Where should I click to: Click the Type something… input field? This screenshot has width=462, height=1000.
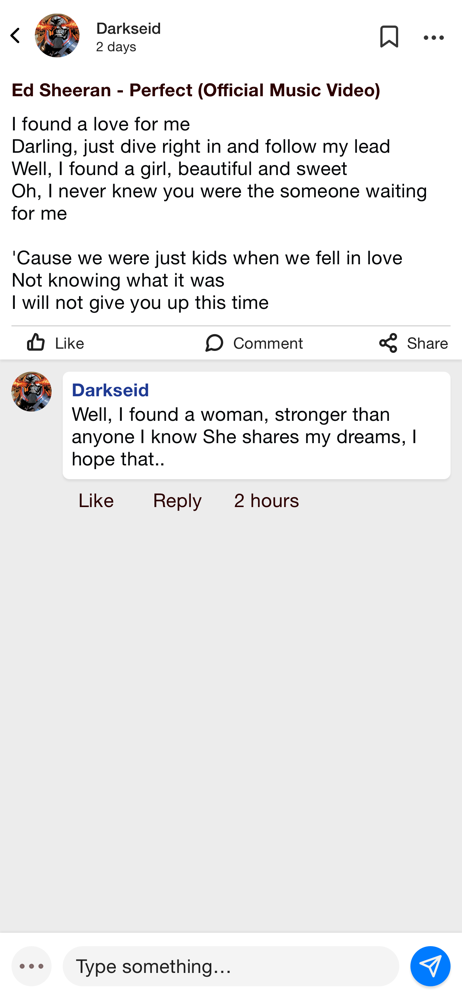tap(230, 966)
